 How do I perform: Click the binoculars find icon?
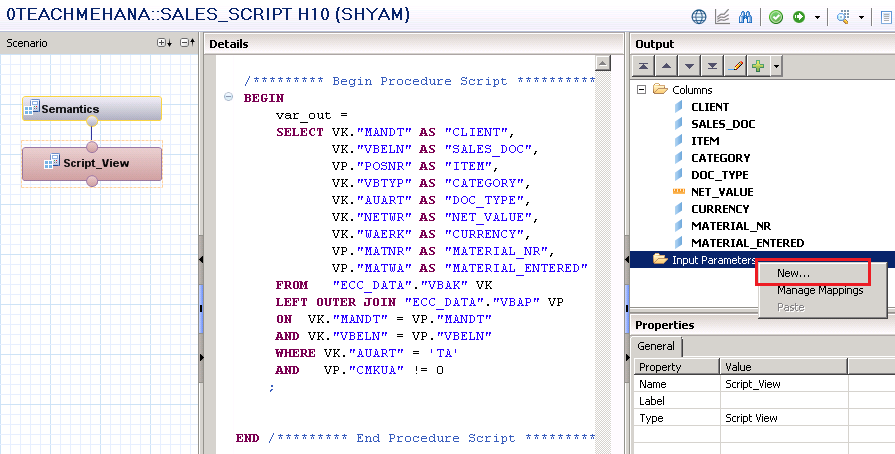(743, 17)
